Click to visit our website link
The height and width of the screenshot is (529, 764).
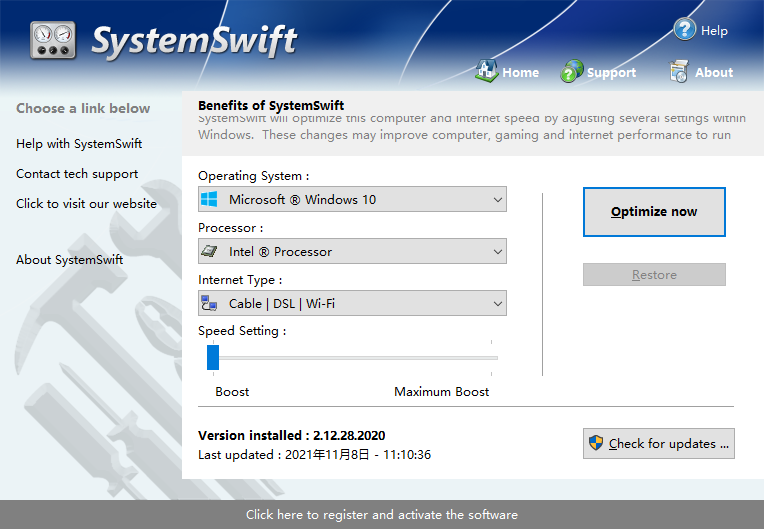pos(86,204)
